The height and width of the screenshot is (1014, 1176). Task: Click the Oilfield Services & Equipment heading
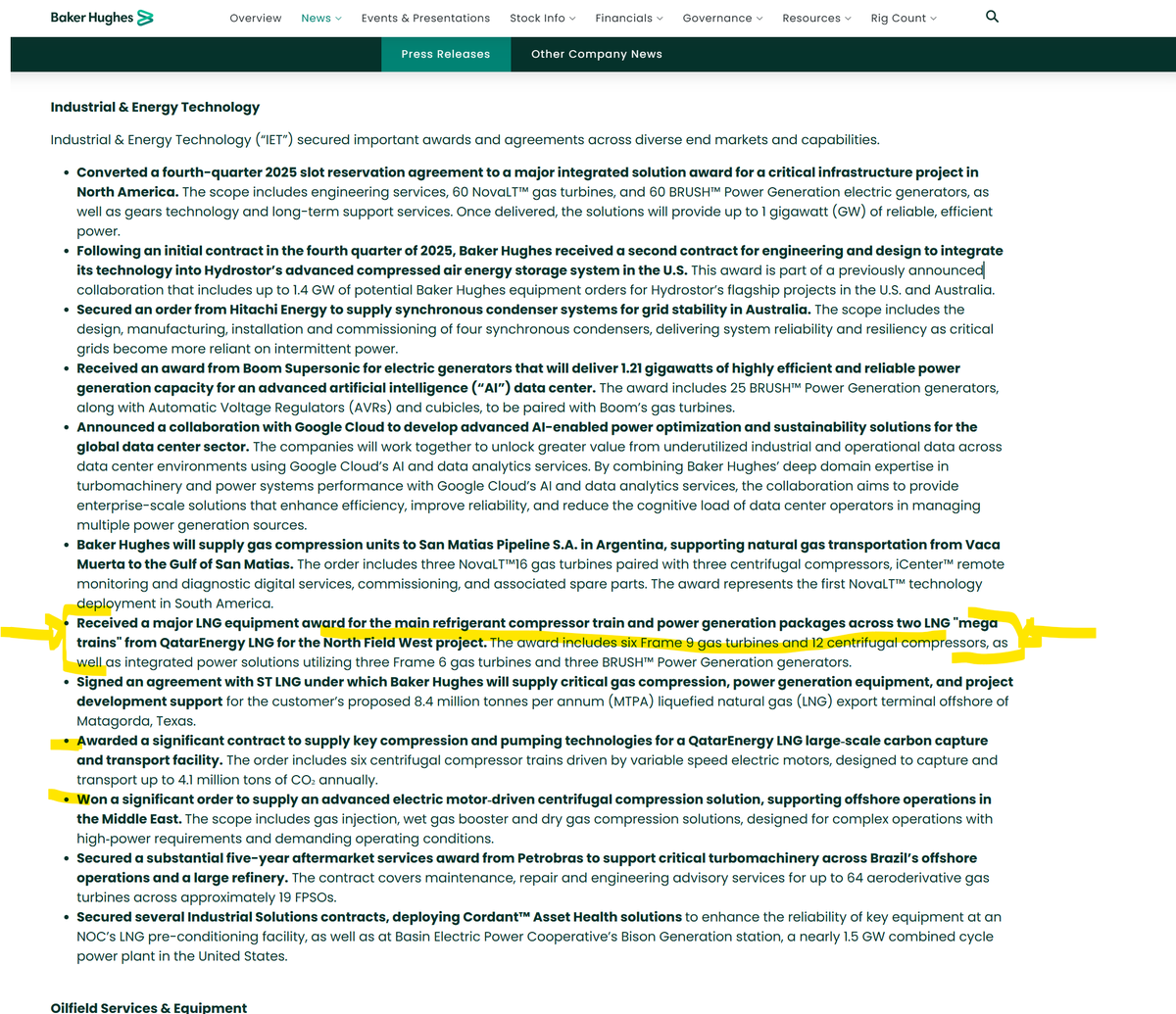(x=149, y=1006)
